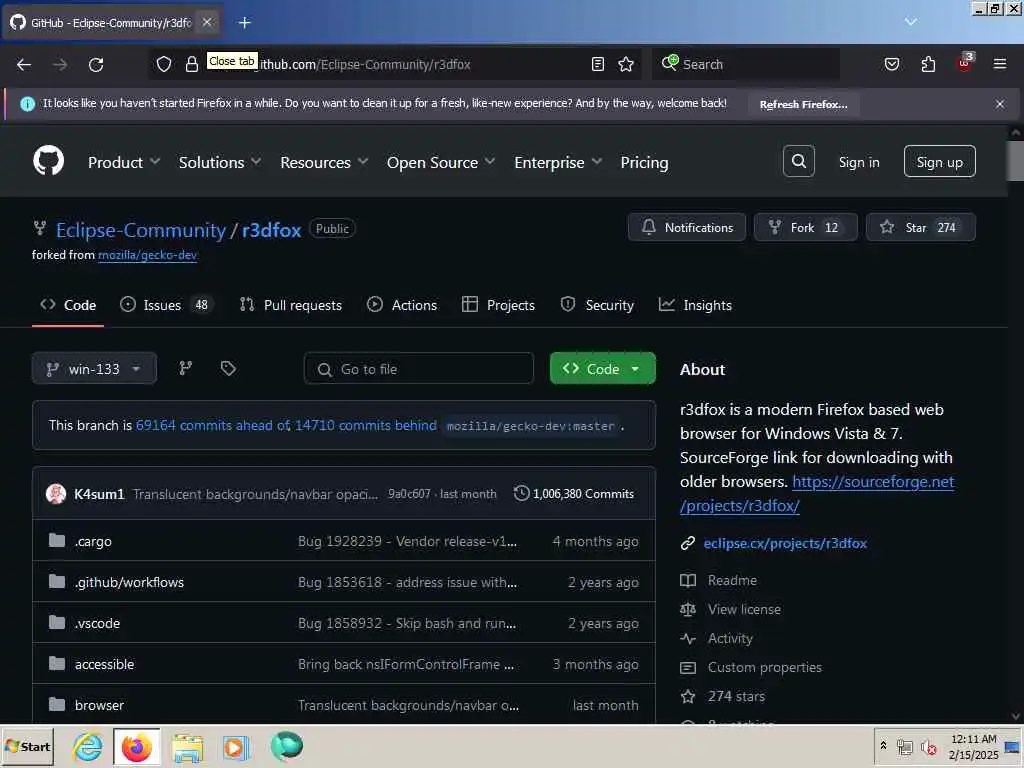Image resolution: width=1024 pixels, height=768 pixels.
Task: Launch Internet Explorer from the taskbar
Action: click(88, 746)
